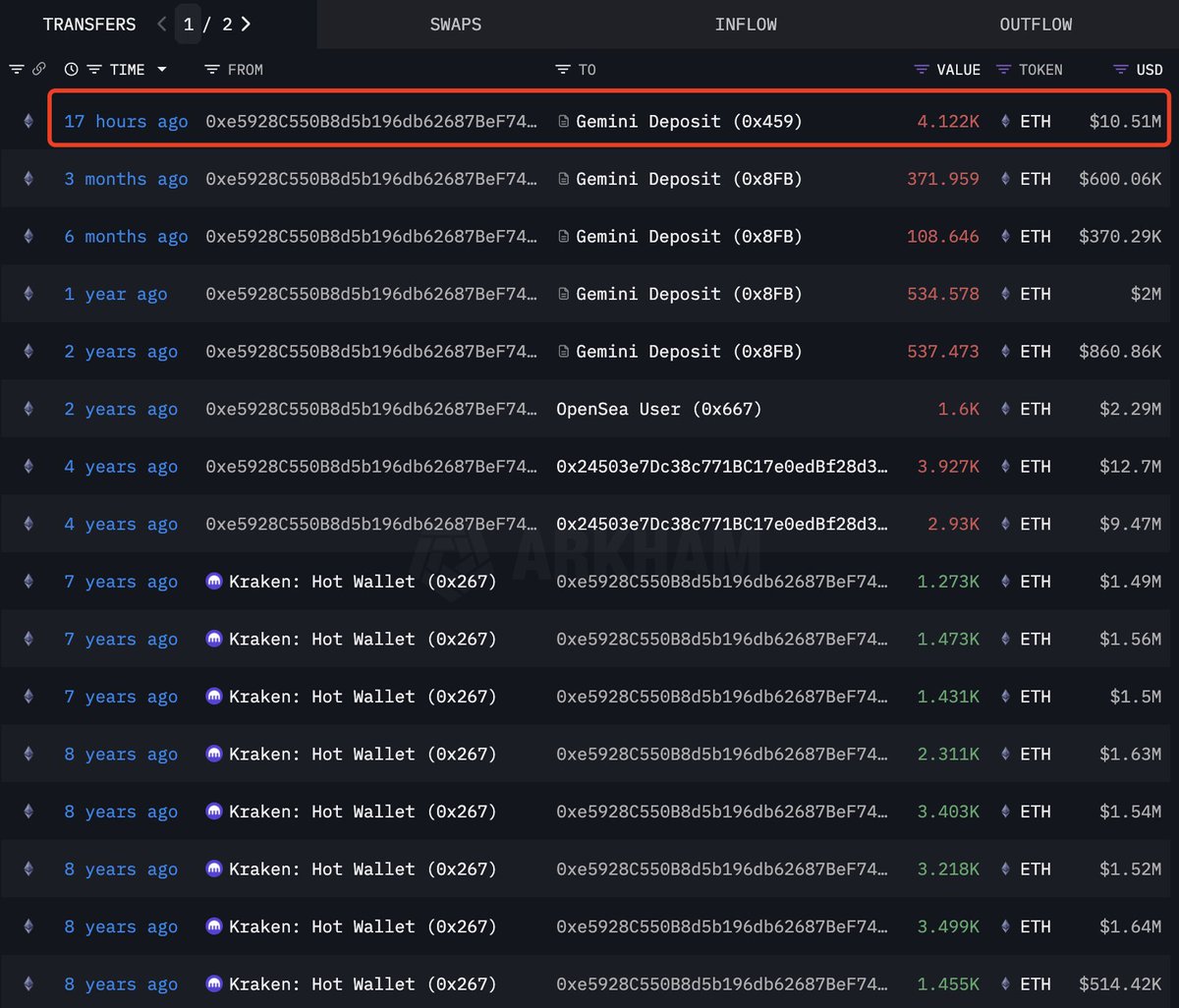This screenshot has height=1008, width=1179.
Task: Open the 0x24503e7D address in the $9.47M row
Action: click(722, 524)
